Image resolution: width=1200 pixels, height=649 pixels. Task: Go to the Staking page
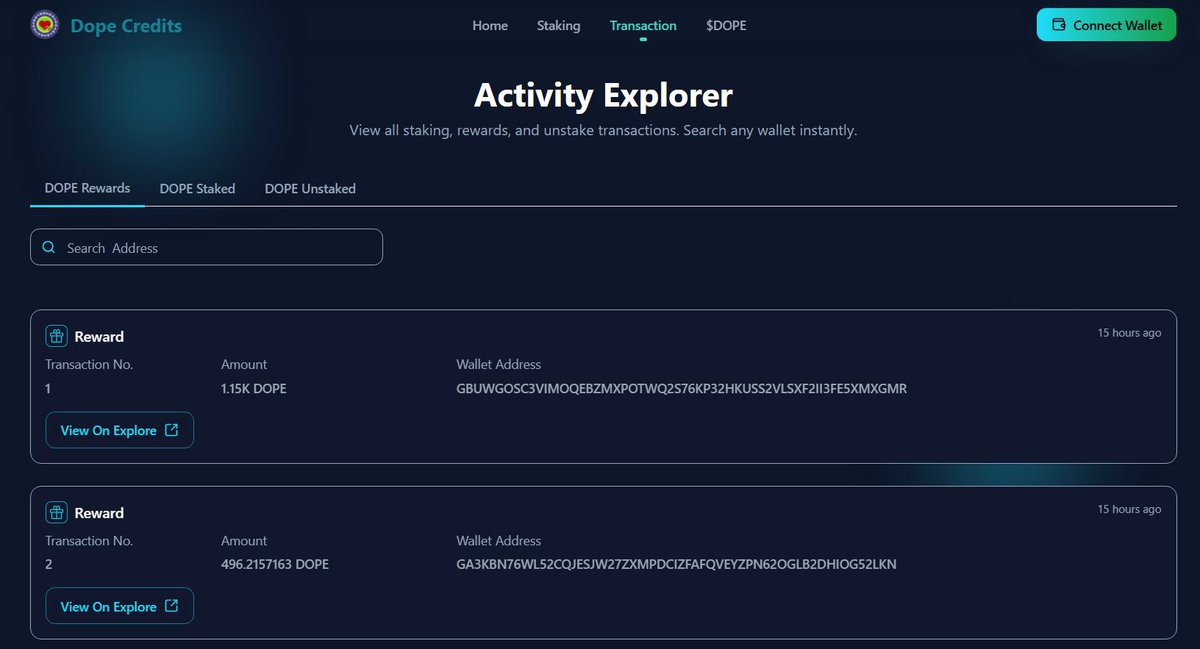pyautogui.click(x=558, y=25)
